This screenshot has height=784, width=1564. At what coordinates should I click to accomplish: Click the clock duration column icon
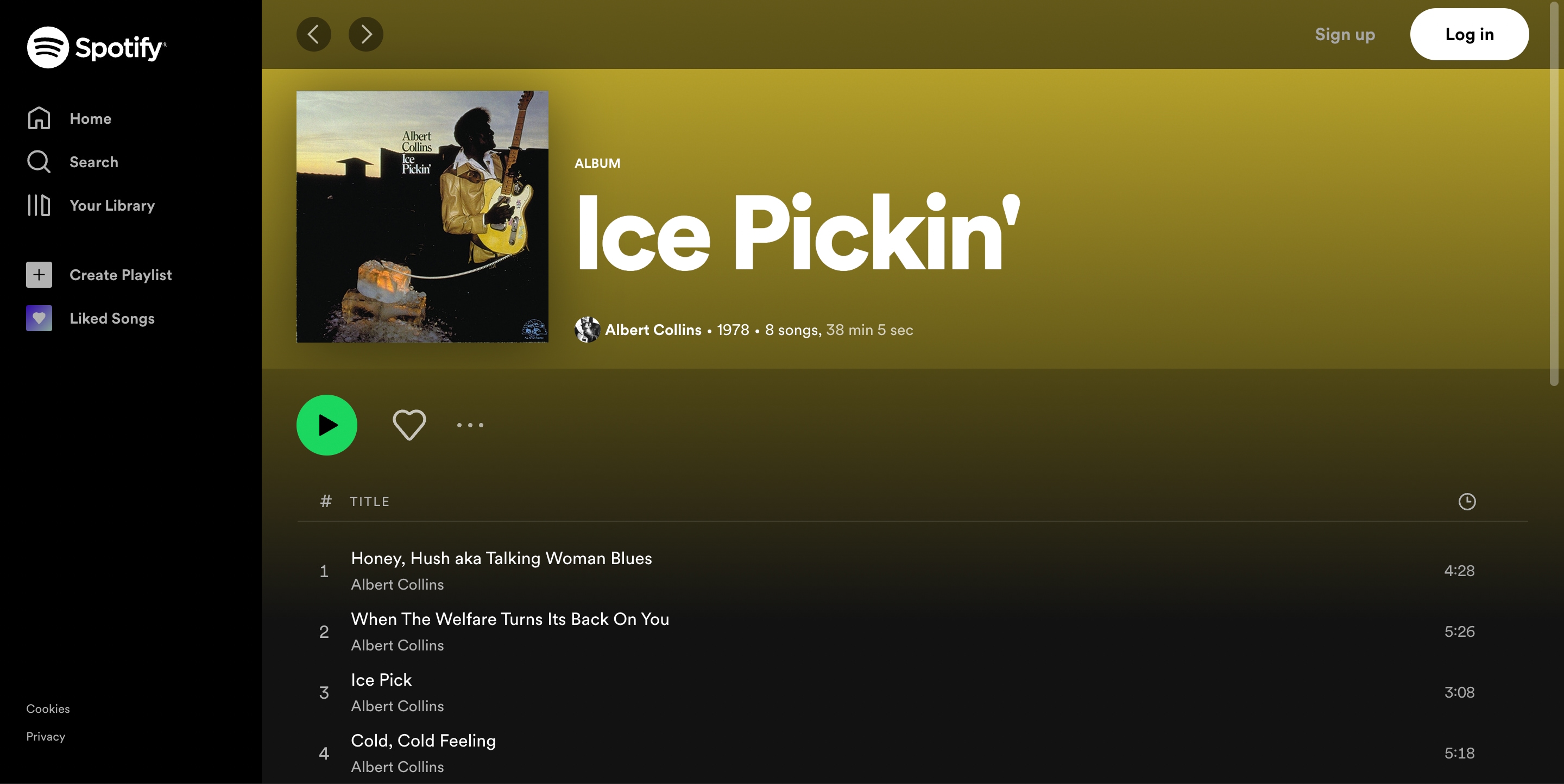point(1467,501)
